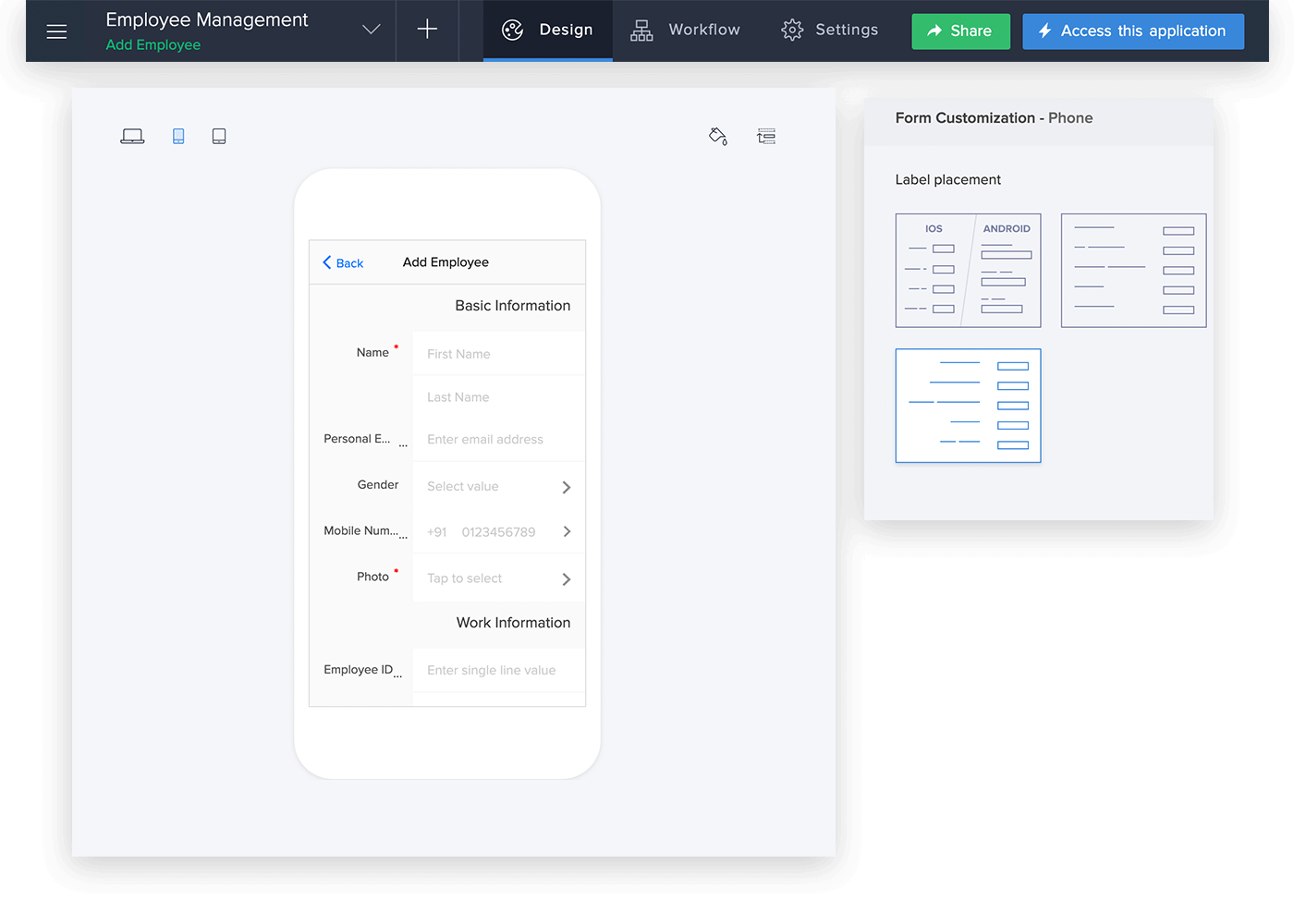Expand the Gender select value chevron

pos(567,487)
